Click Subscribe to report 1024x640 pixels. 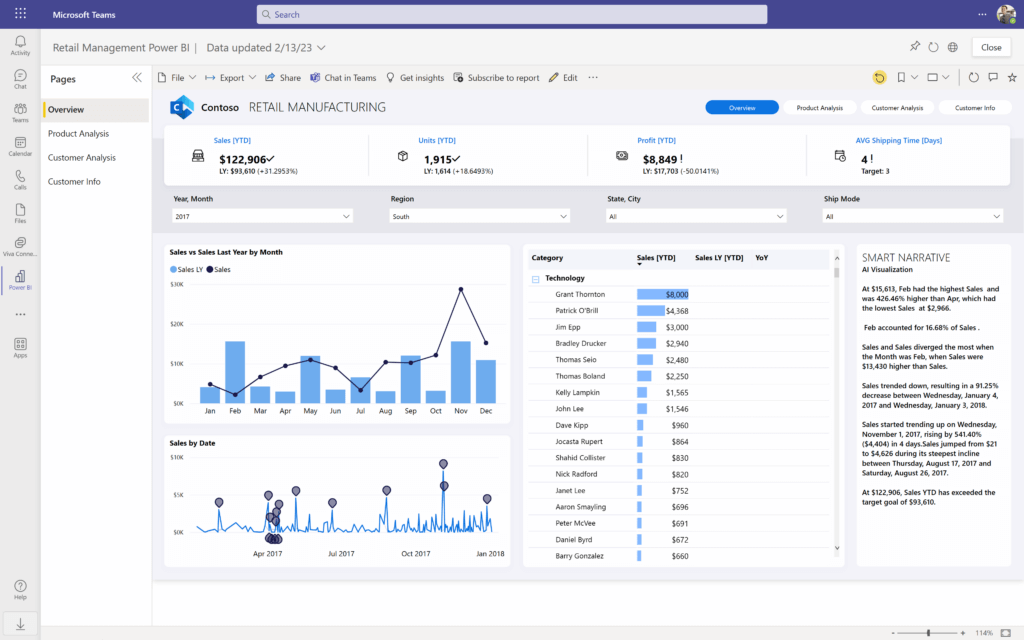pyautogui.click(x=496, y=78)
